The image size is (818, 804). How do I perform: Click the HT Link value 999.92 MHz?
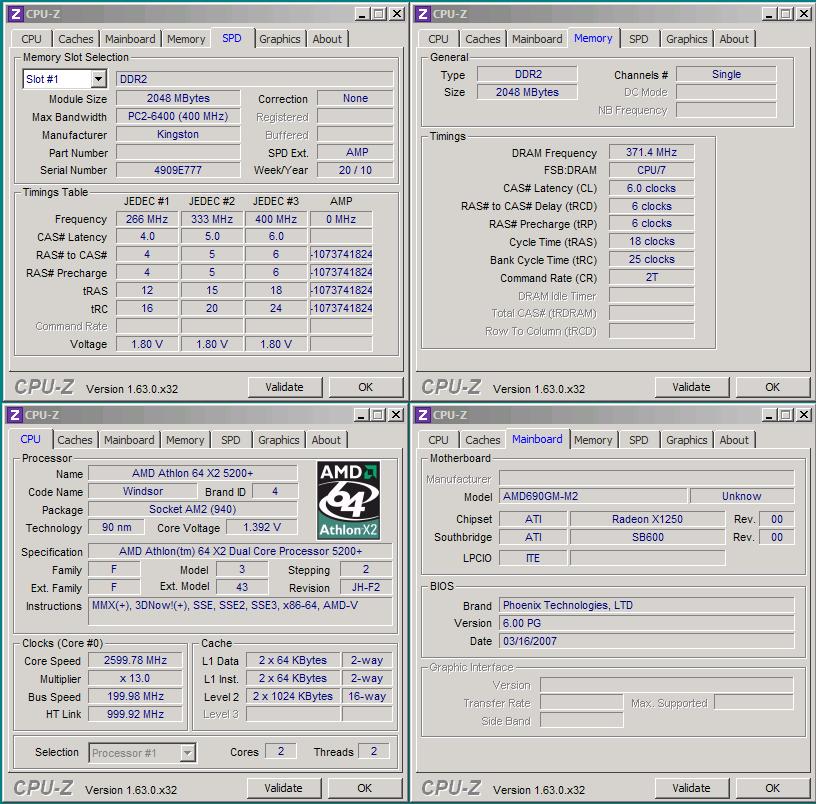point(135,714)
